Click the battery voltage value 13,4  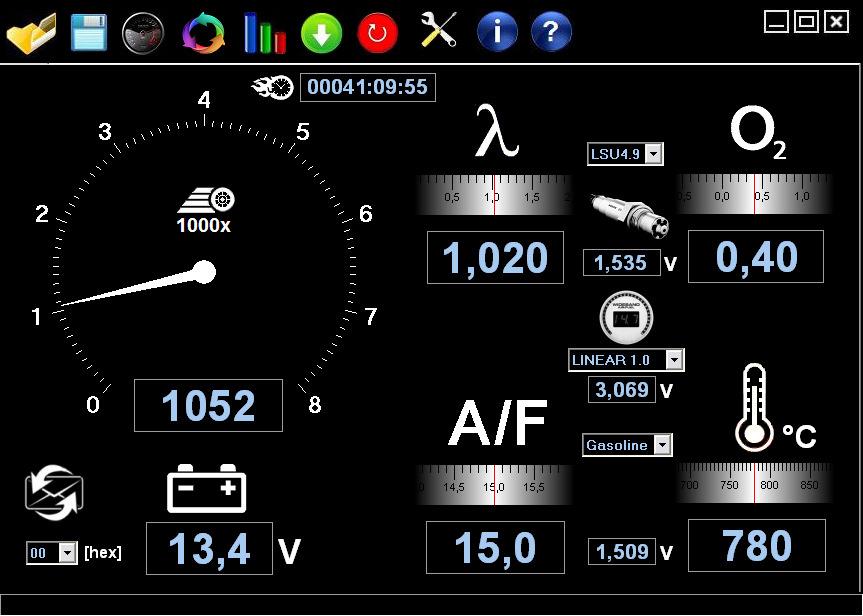(209, 548)
